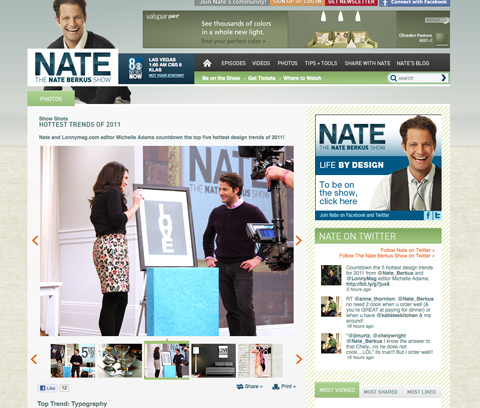The width and height of the screenshot is (480, 408).
Task: Click Connect with Facebook button
Action: (414, 2)
